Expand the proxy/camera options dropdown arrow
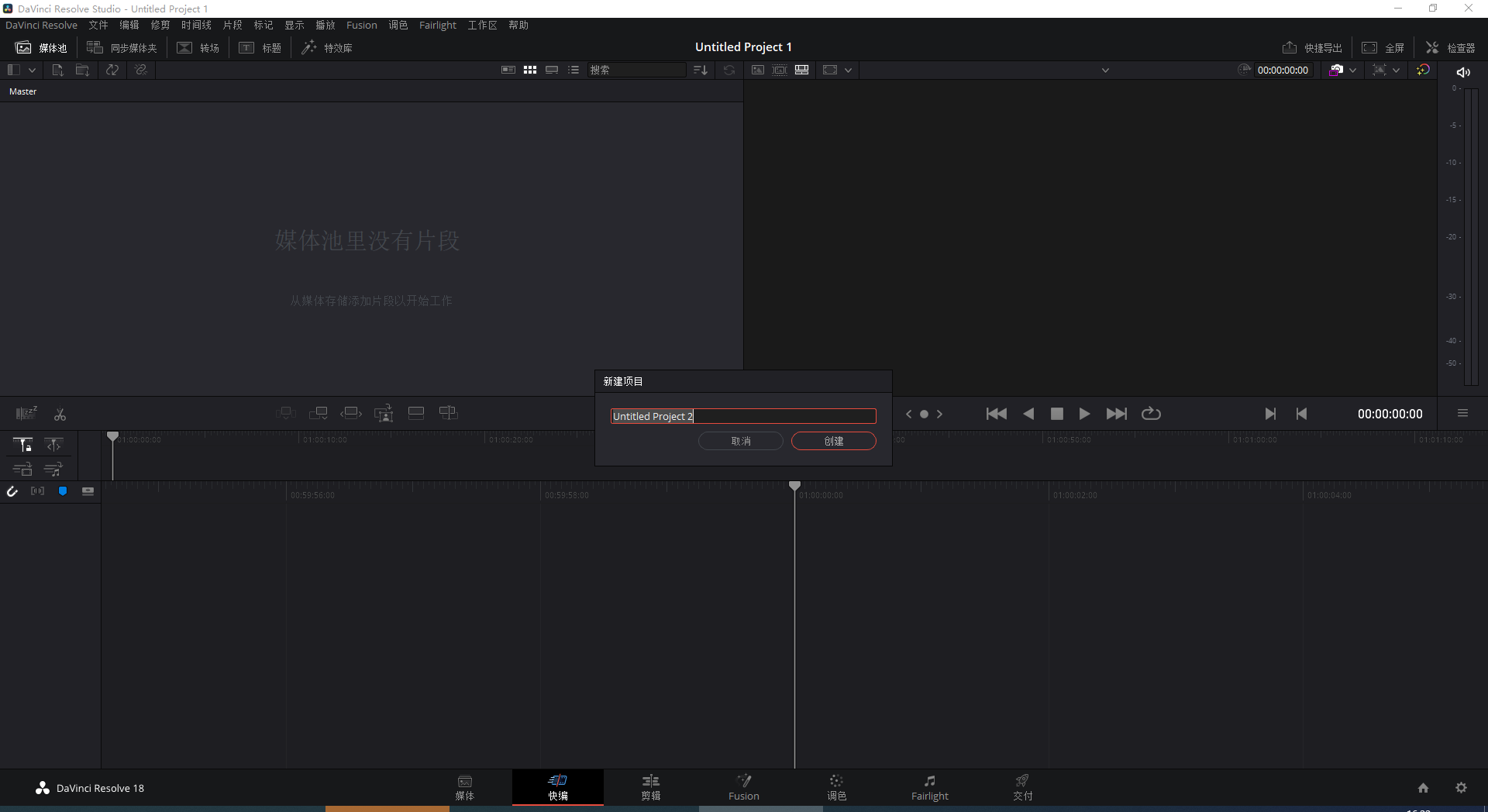1488x812 pixels. (1353, 70)
